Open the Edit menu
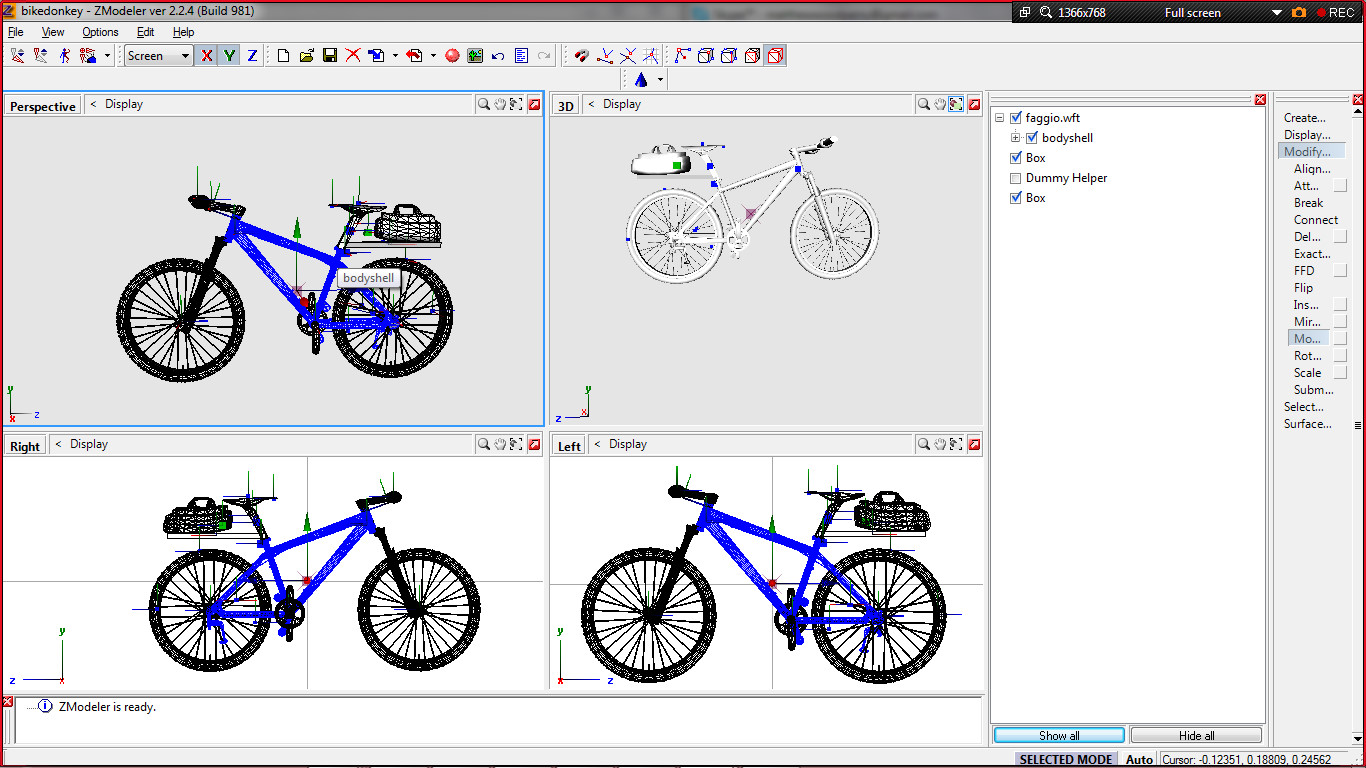 click(x=145, y=32)
